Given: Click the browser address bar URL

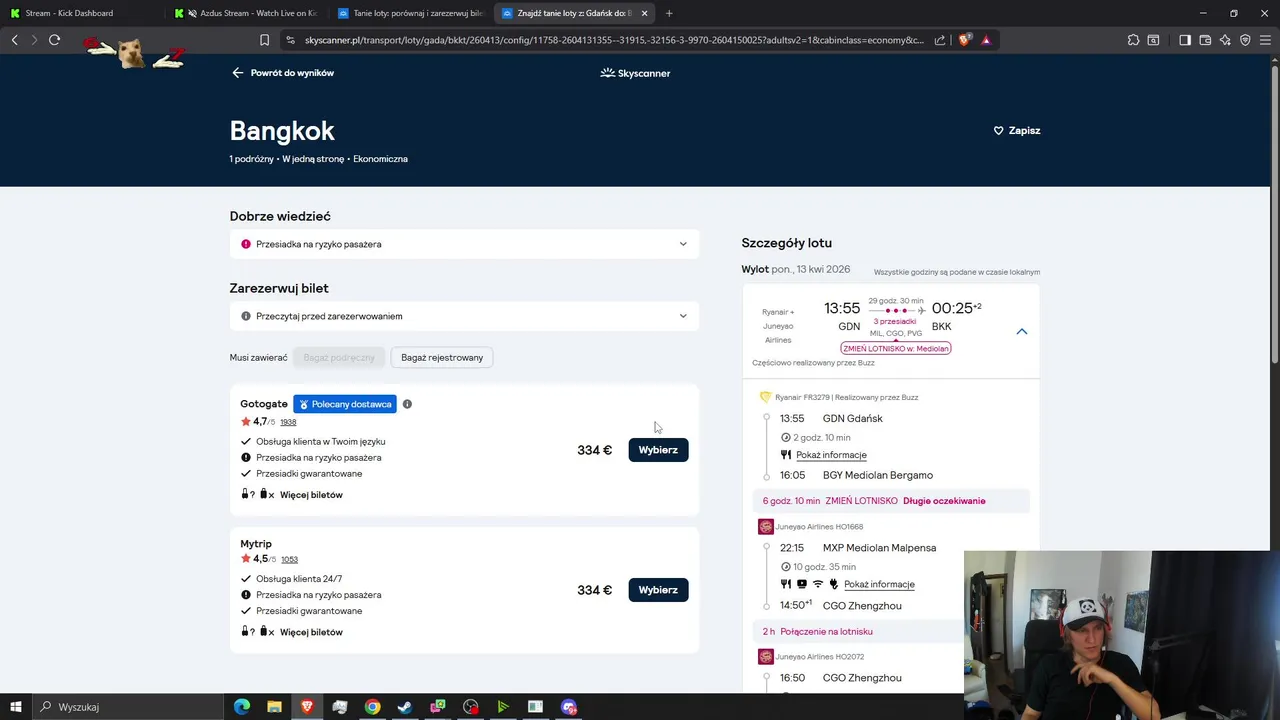Looking at the screenshot, I should (614, 40).
